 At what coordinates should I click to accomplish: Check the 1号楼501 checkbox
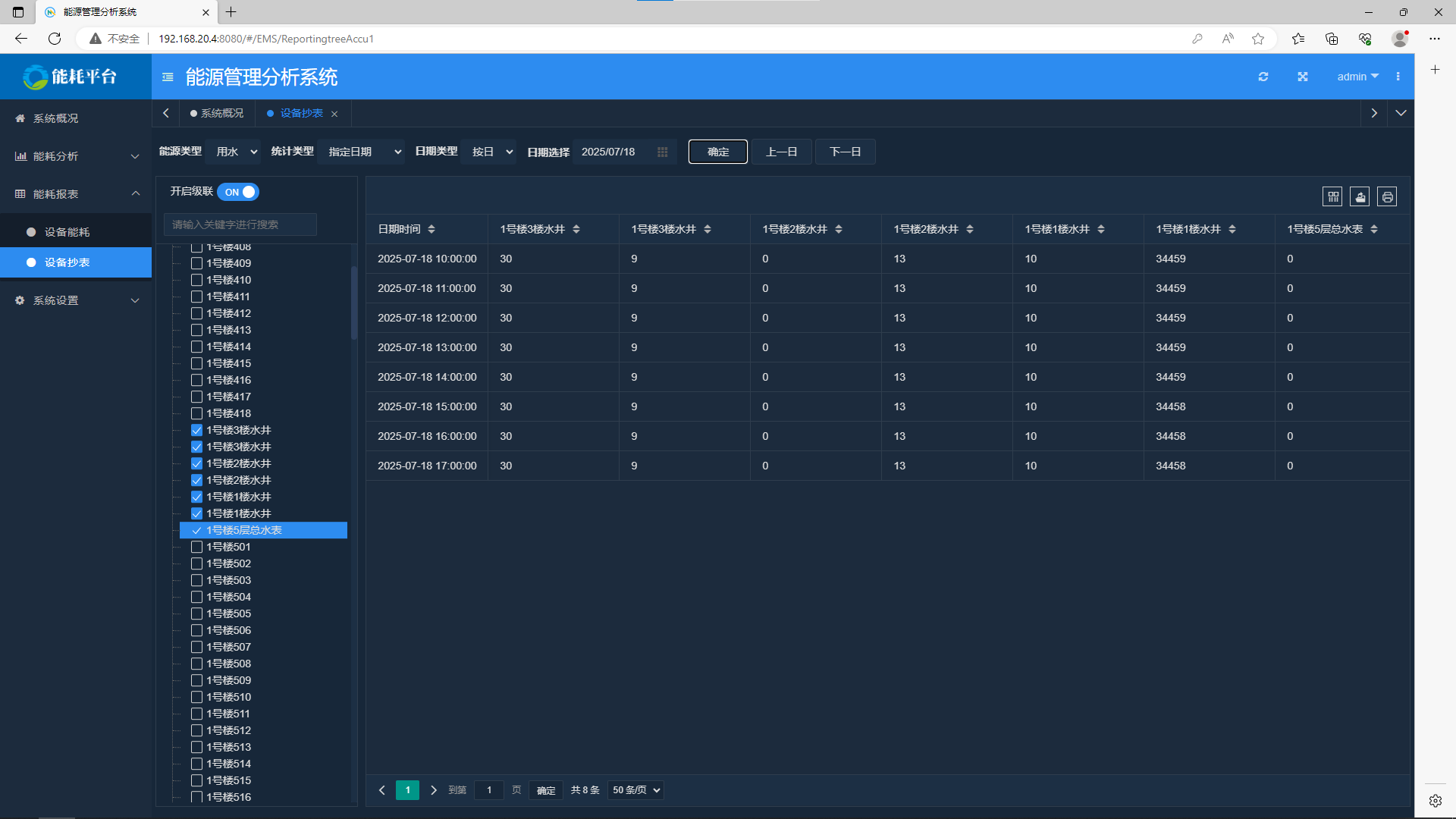point(196,547)
